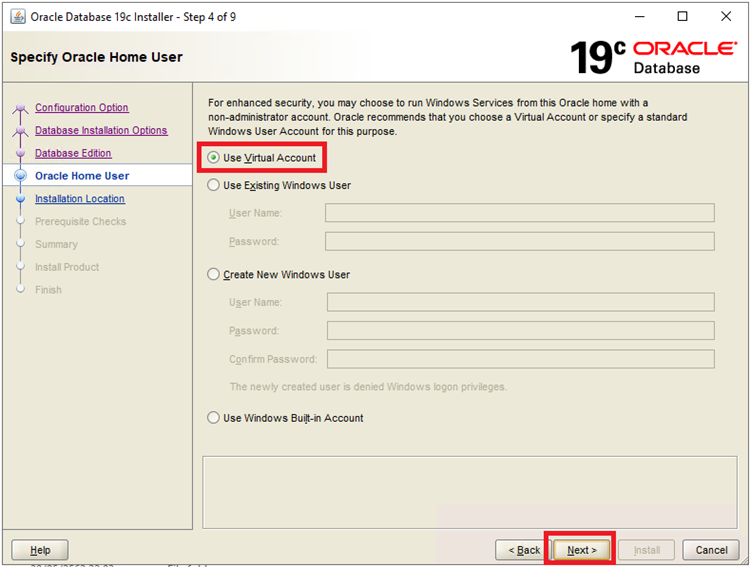Maximize the installer window
This screenshot has width=750, height=567.
tap(683, 16)
